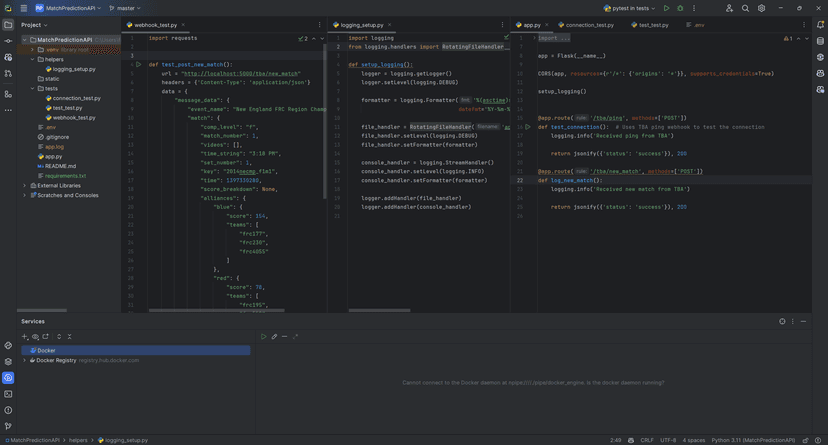Open the pytest in tests run configuration dropdown
This screenshot has height=445, width=828.
[x=630, y=8]
